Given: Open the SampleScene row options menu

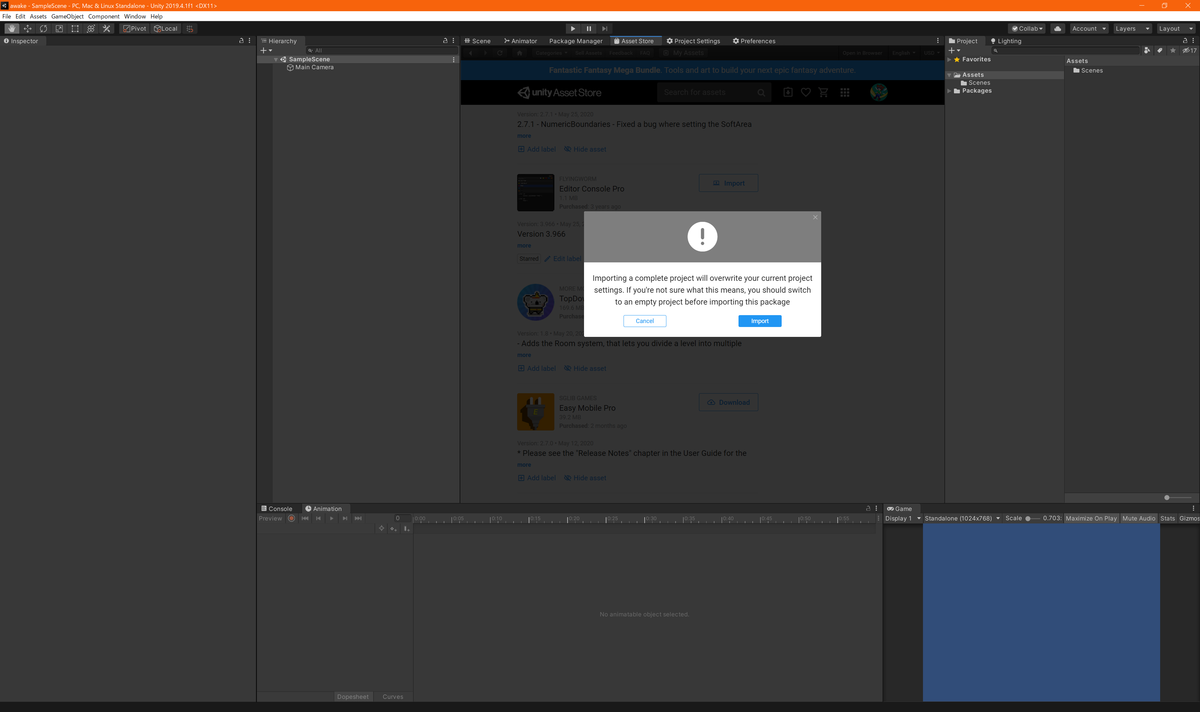Looking at the screenshot, I should tap(454, 59).
